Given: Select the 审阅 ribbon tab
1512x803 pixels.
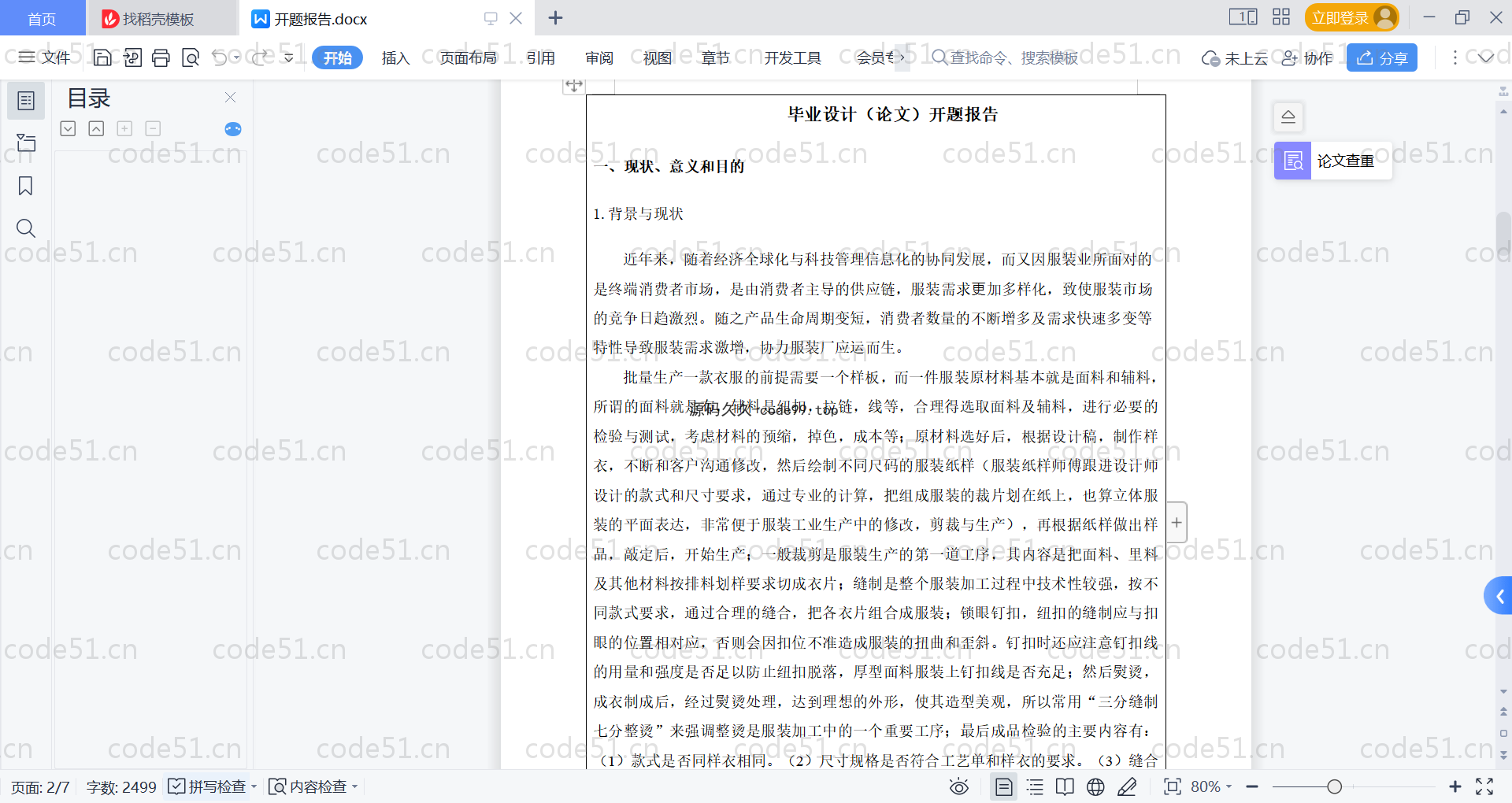Looking at the screenshot, I should (598, 57).
